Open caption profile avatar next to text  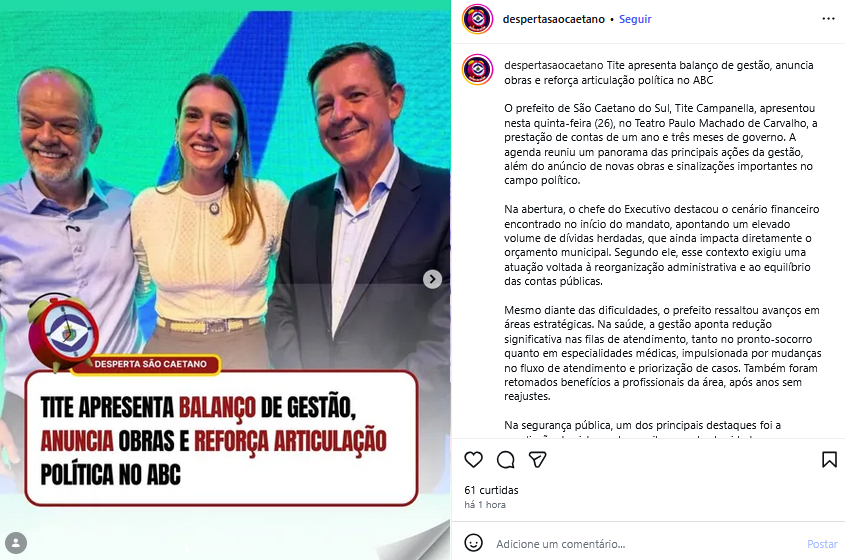click(477, 70)
